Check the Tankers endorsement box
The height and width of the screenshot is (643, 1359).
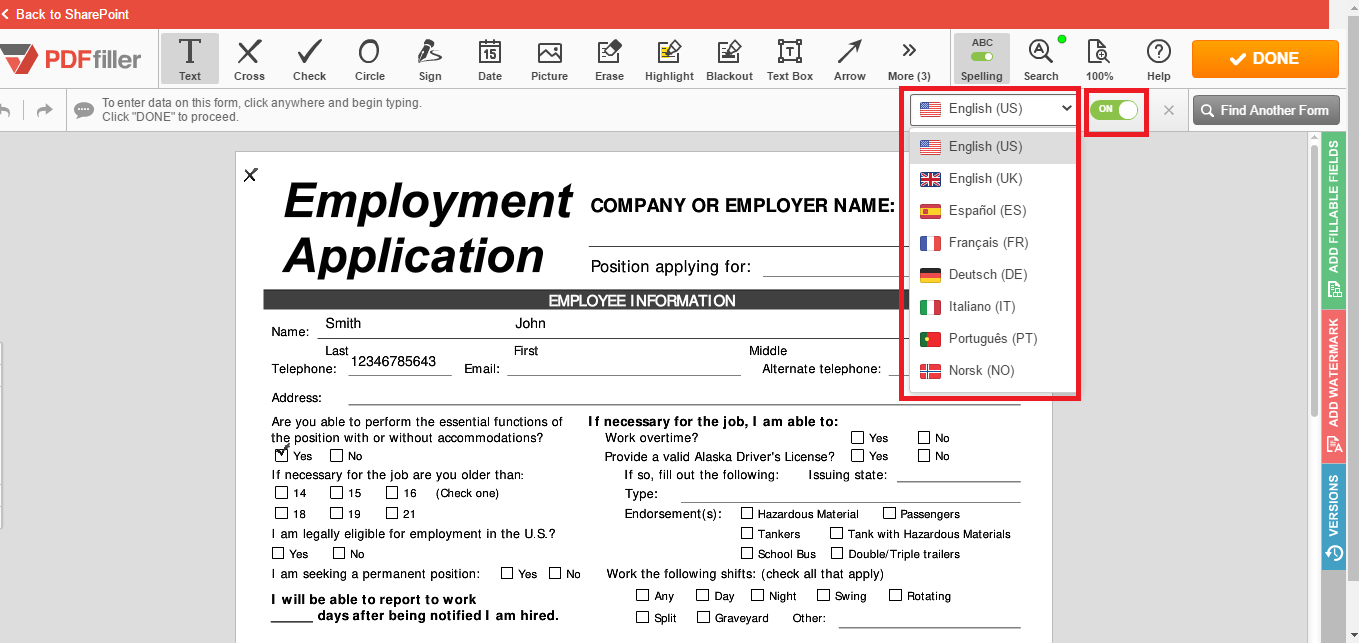pyautogui.click(x=747, y=533)
